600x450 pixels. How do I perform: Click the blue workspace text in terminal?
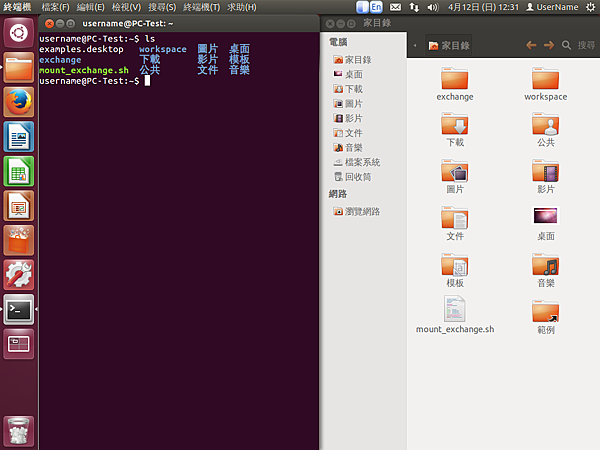[x=163, y=49]
